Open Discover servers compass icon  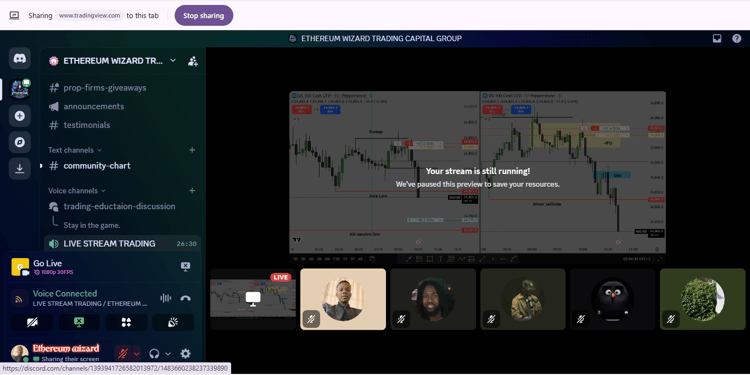20,142
